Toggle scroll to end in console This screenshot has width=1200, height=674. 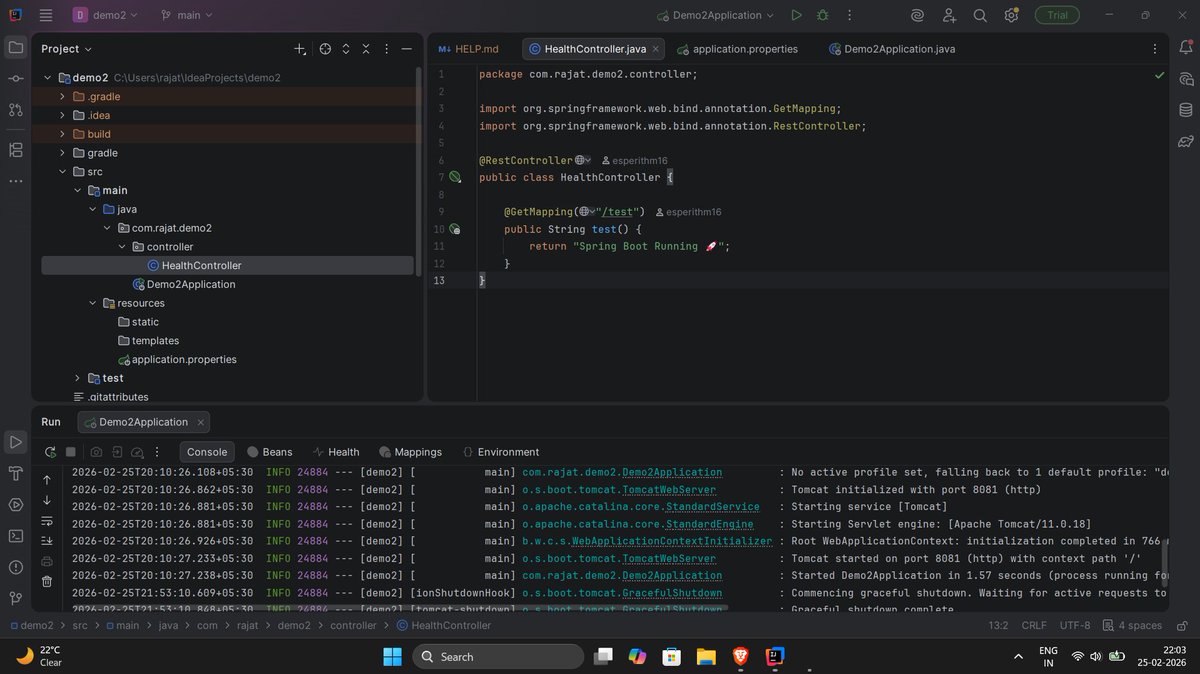(x=47, y=540)
